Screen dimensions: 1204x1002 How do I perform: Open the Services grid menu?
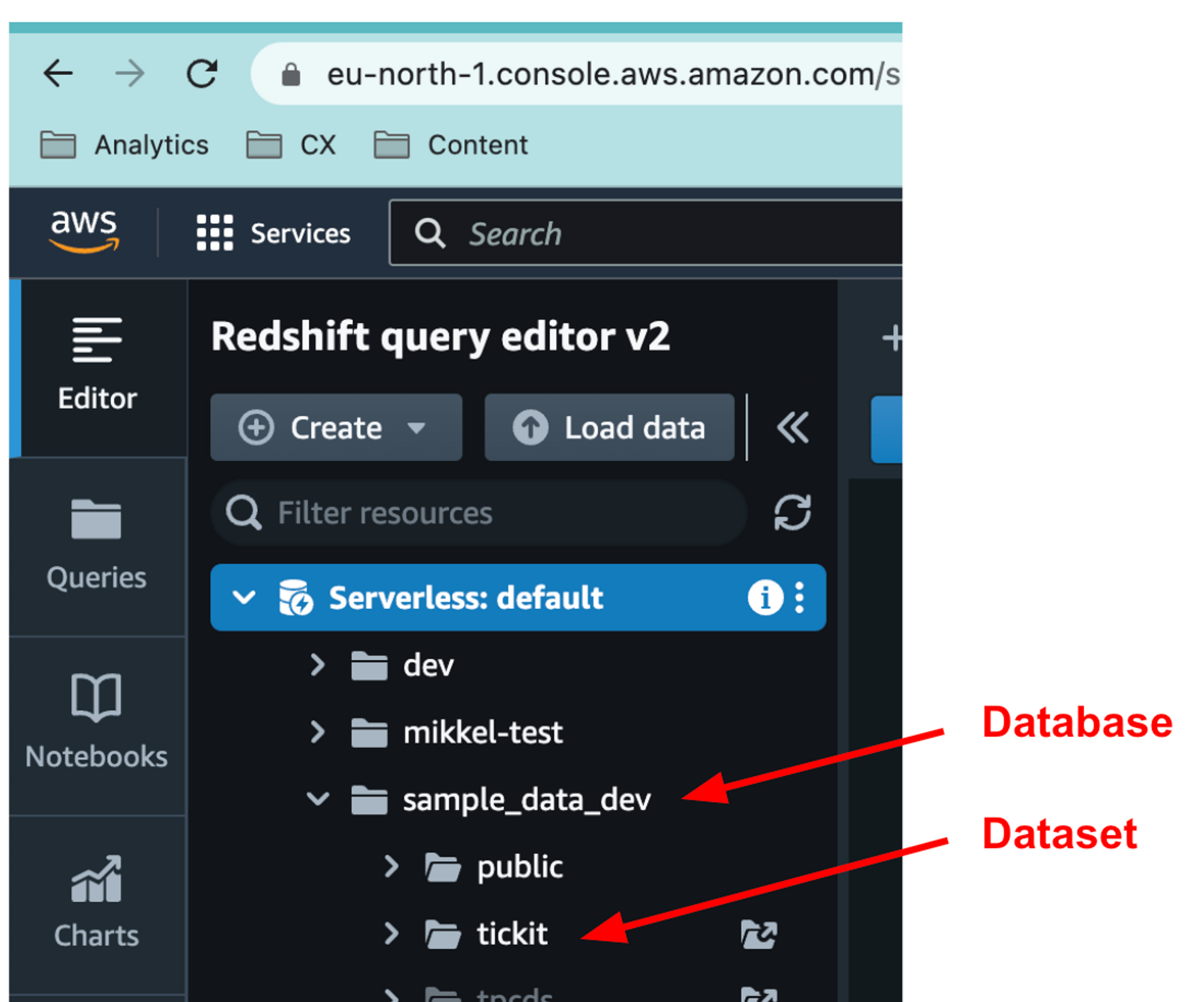coord(273,233)
